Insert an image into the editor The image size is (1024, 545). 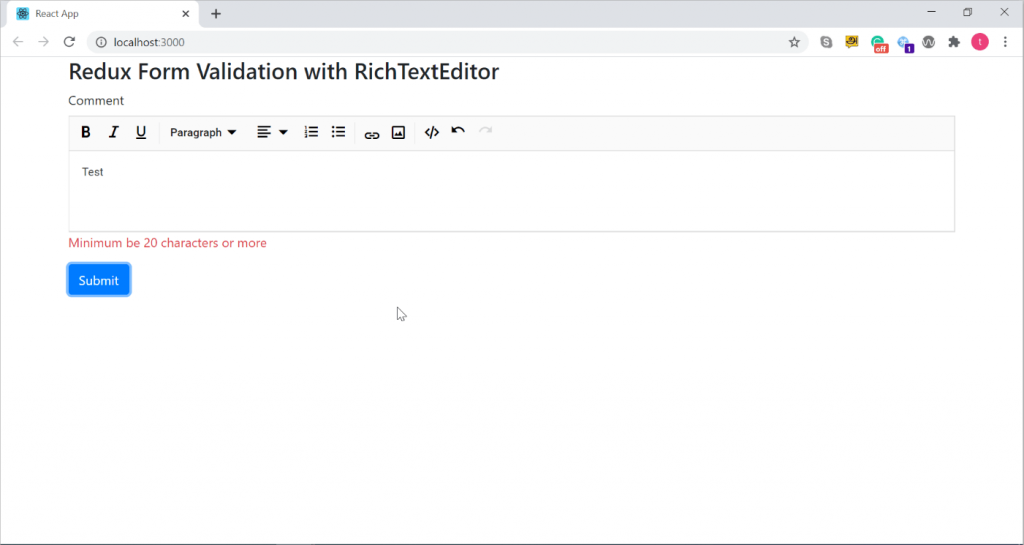point(398,132)
